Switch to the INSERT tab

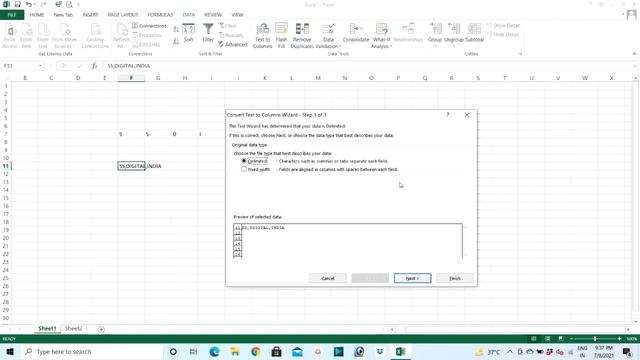90,15
